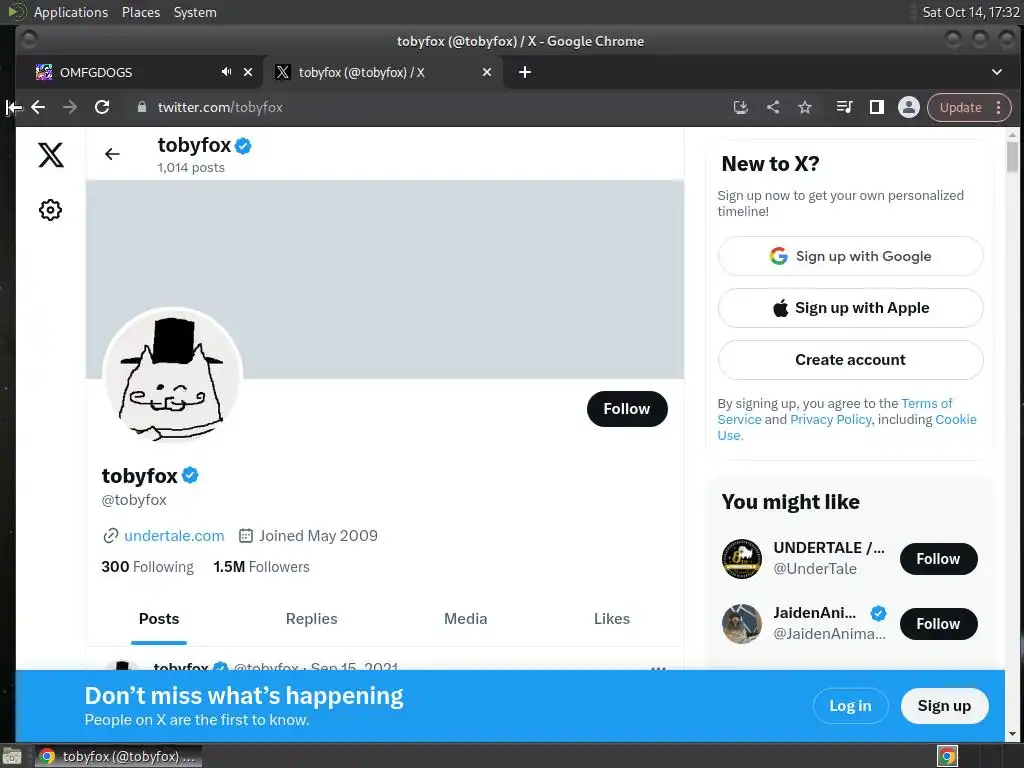The height and width of the screenshot is (768, 1024).
Task: Click the verified badge next to profile name tobyfox
Action: 190,475
